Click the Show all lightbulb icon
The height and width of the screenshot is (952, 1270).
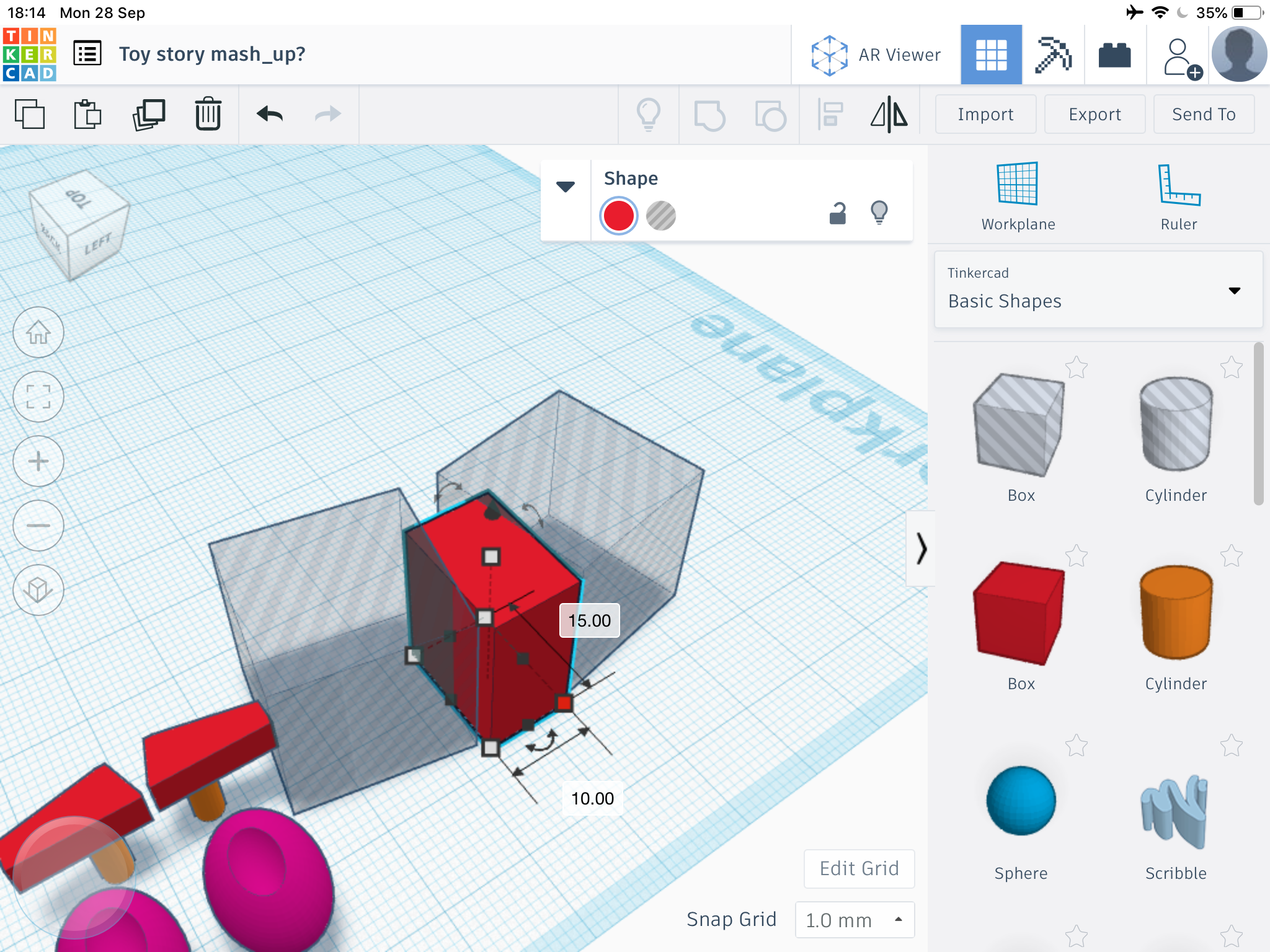pos(649,115)
